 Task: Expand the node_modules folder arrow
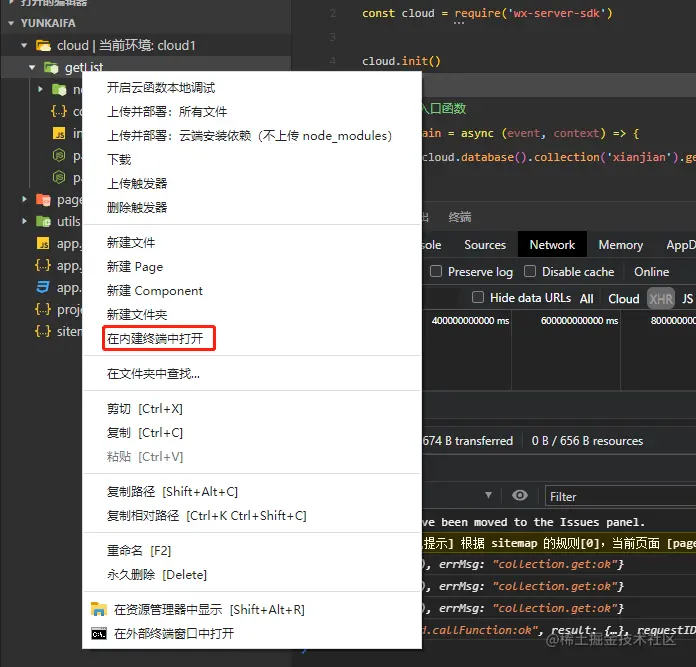point(40,89)
